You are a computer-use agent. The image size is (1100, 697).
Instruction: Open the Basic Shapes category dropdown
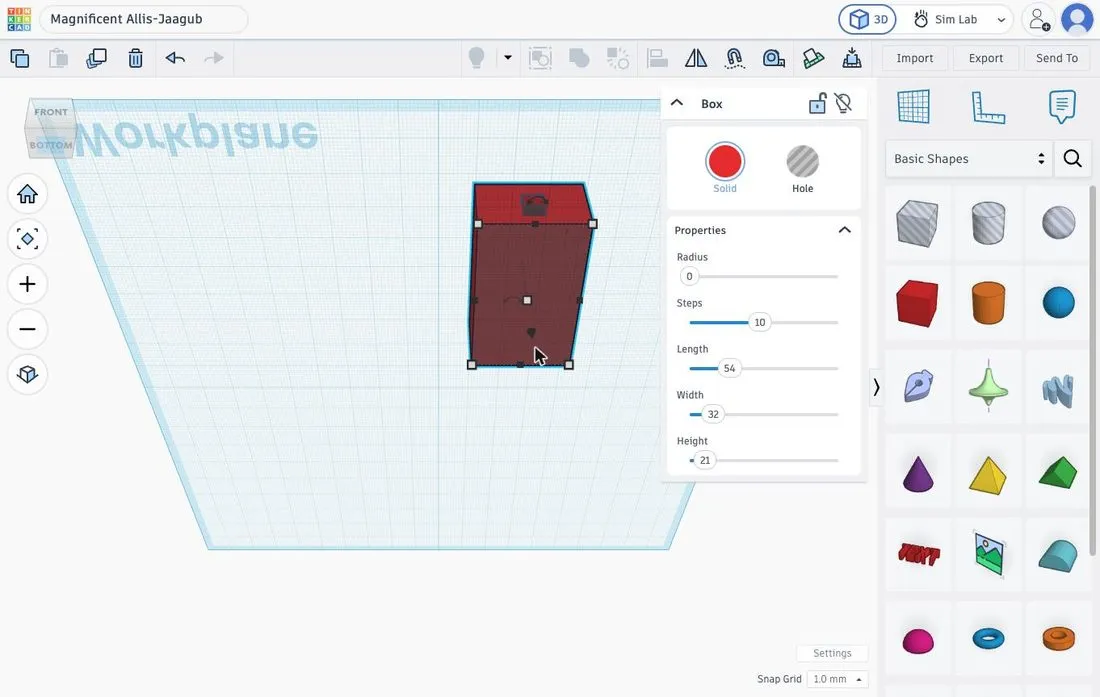(969, 158)
